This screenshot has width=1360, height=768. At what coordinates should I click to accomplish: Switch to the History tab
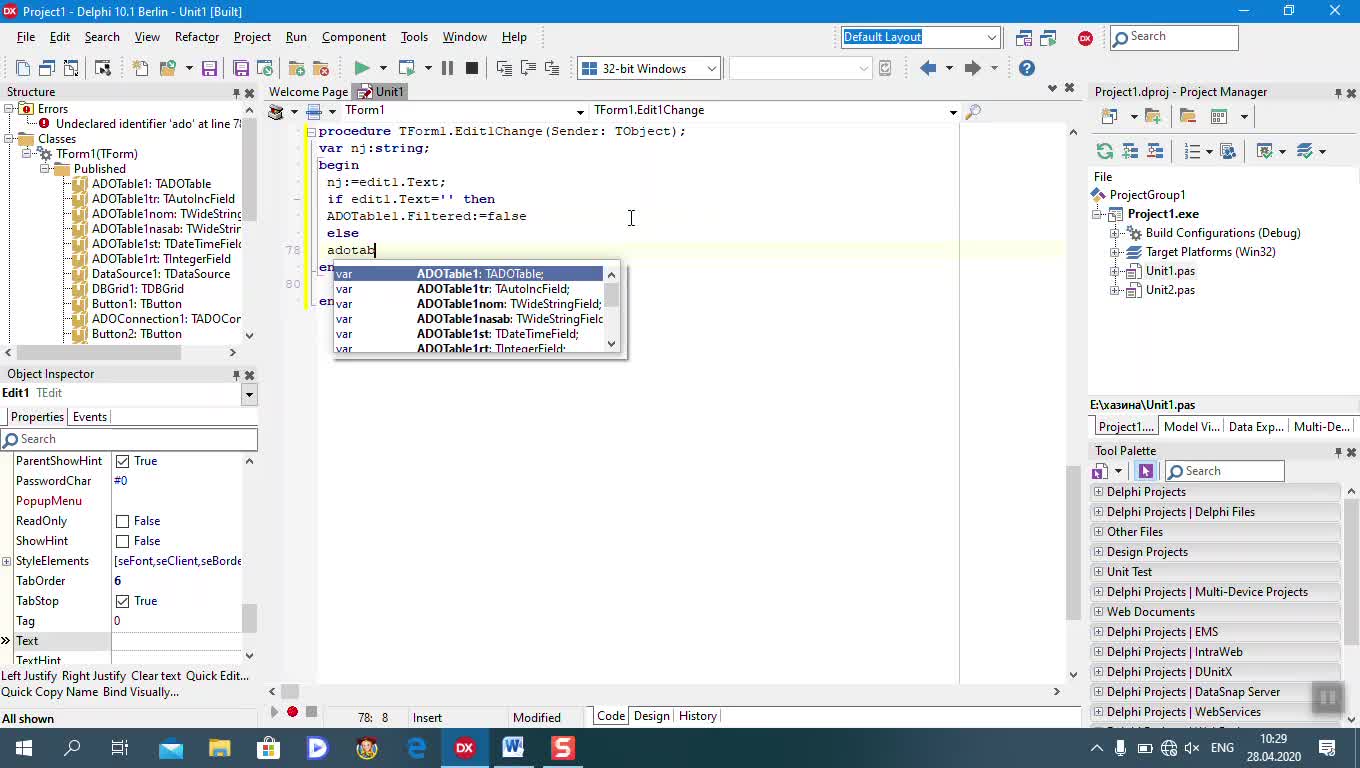[x=697, y=716]
